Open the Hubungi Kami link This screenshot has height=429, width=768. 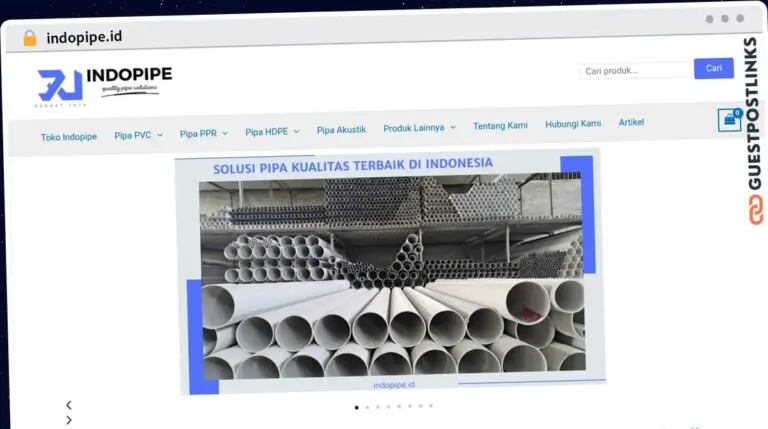(573, 124)
